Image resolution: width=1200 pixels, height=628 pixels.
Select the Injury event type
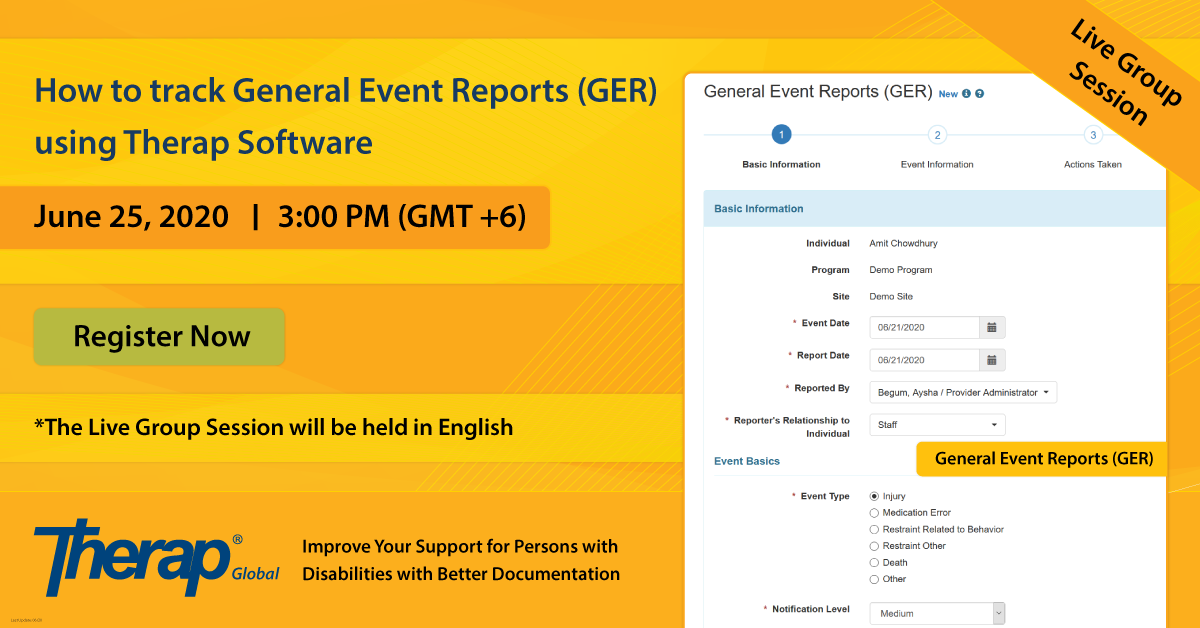coord(875,496)
